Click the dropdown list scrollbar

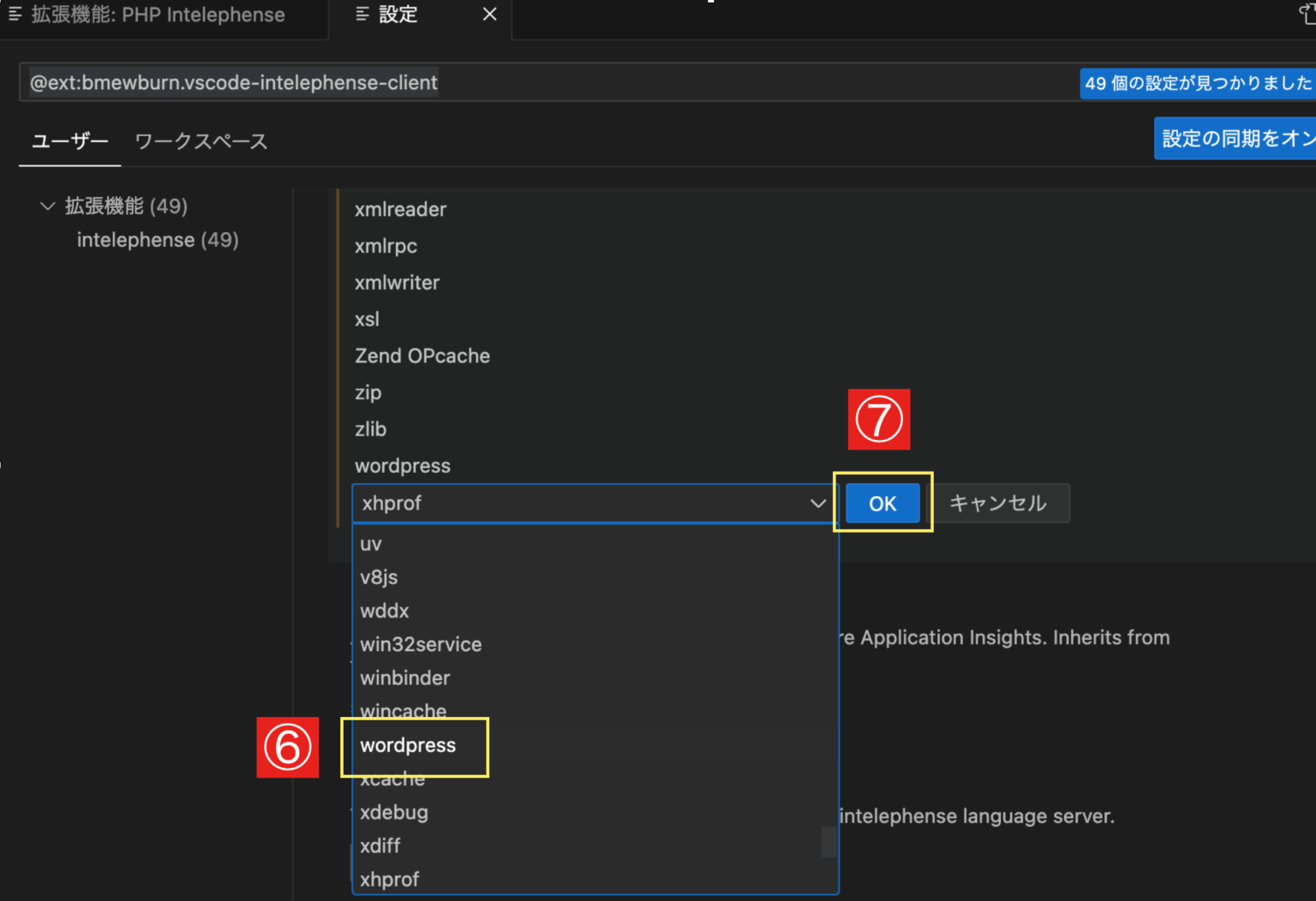click(828, 842)
